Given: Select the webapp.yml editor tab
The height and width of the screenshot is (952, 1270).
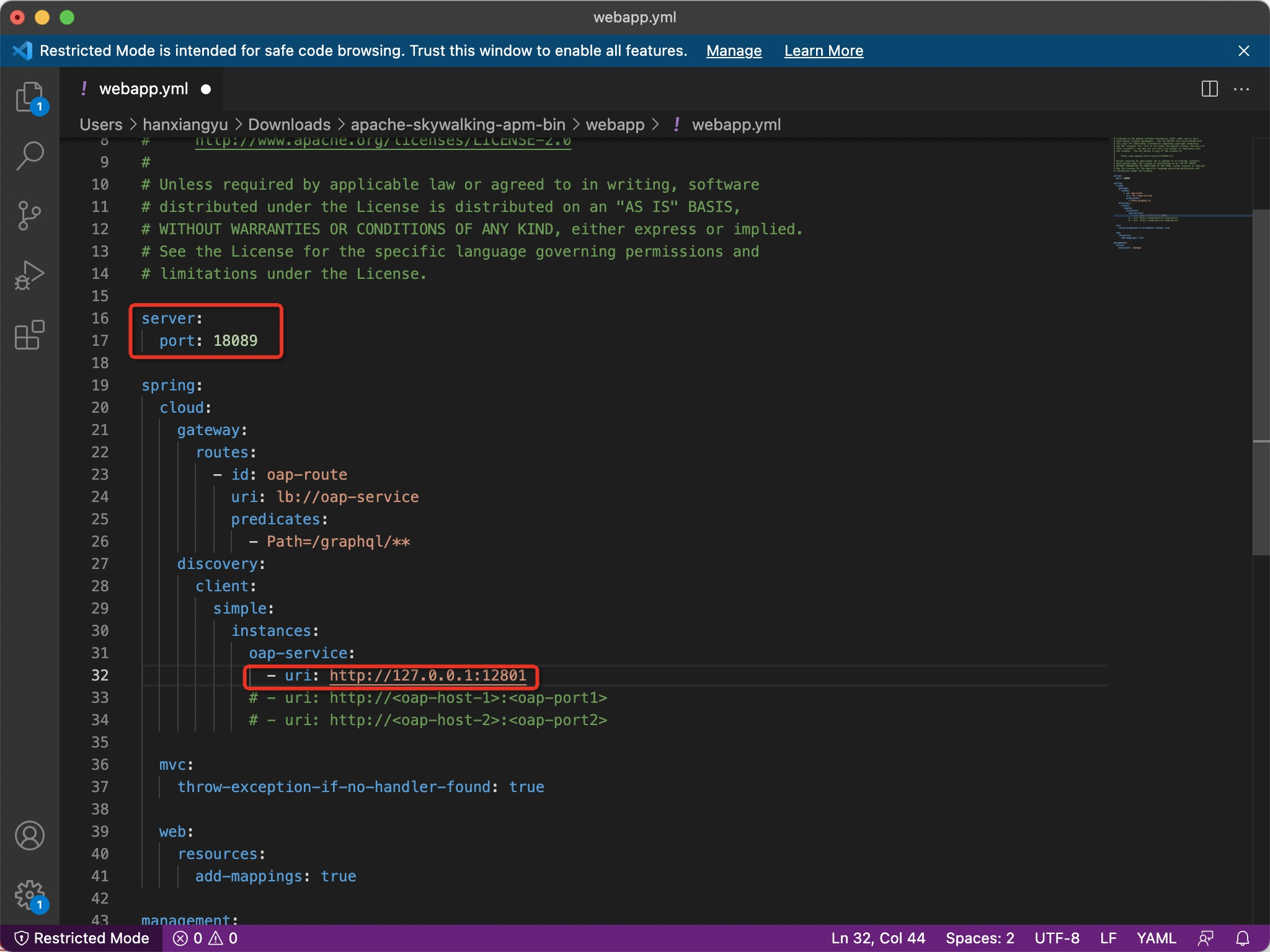Looking at the screenshot, I should point(143,89).
